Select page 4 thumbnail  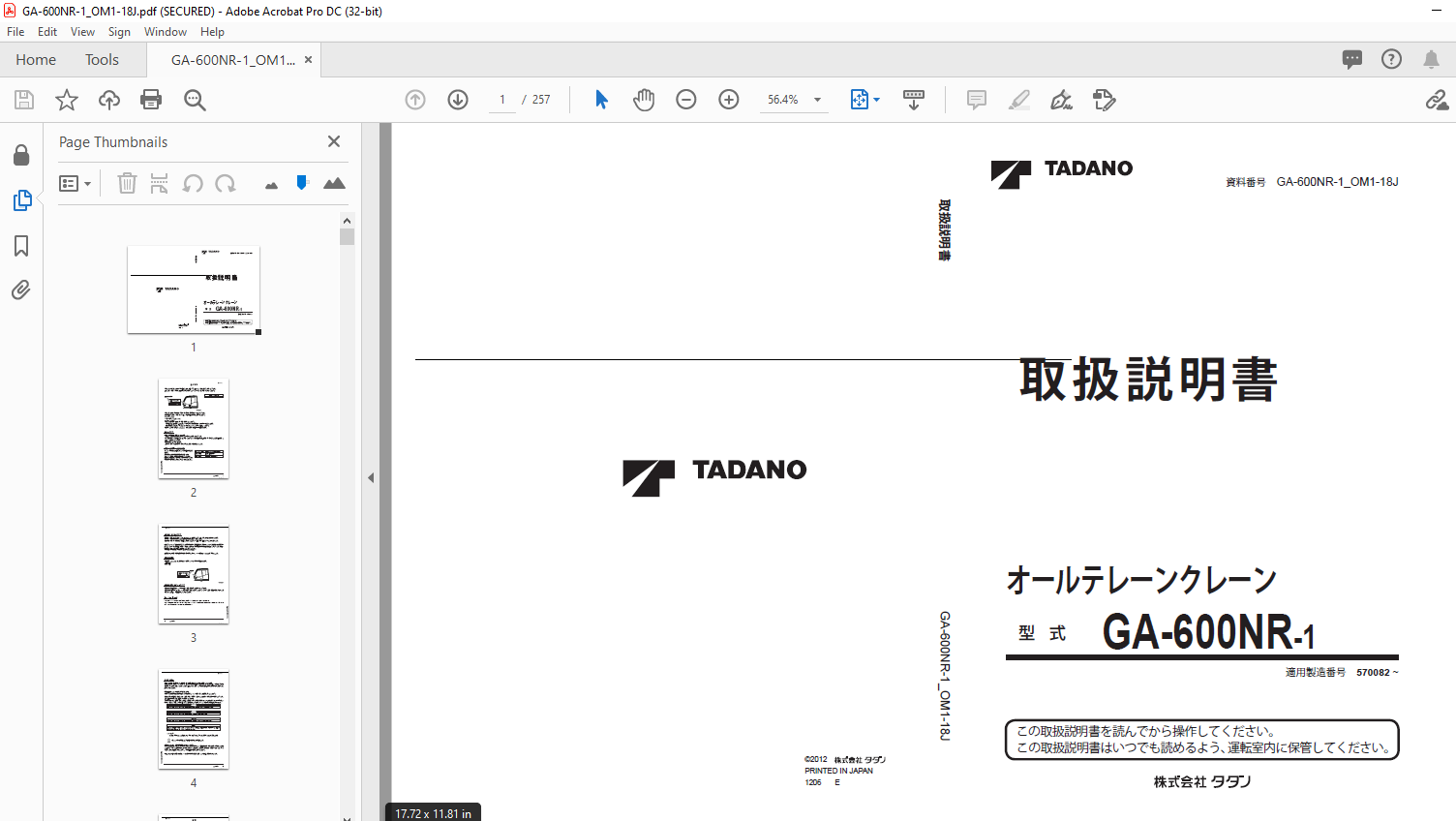[194, 719]
